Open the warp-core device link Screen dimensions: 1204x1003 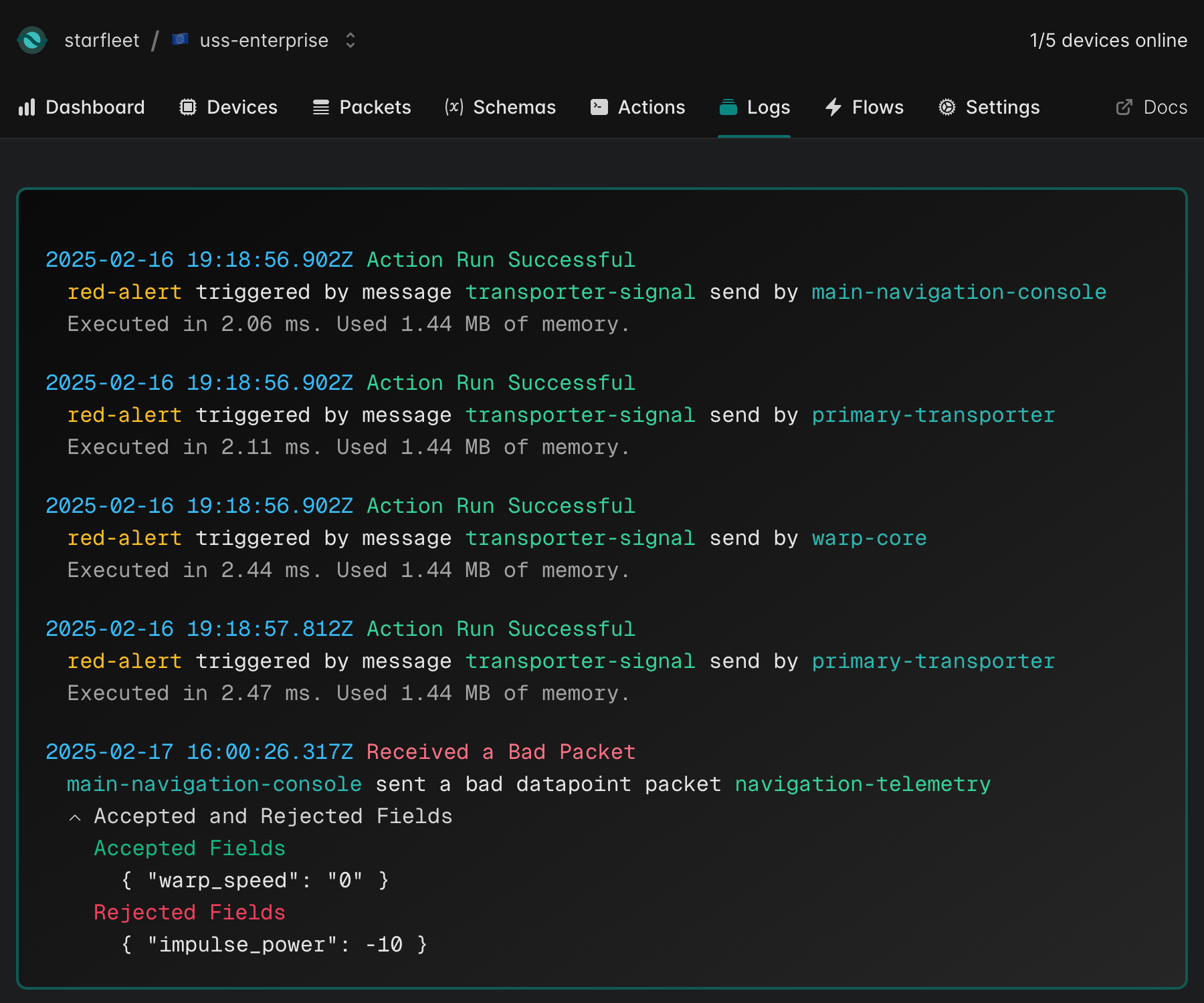(869, 538)
